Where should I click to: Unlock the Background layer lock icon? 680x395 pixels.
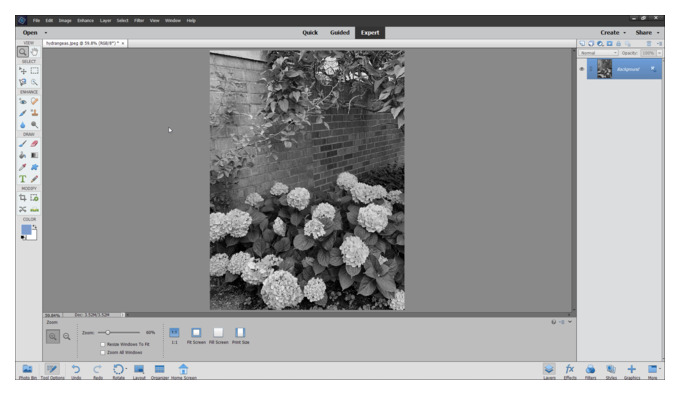(653, 69)
